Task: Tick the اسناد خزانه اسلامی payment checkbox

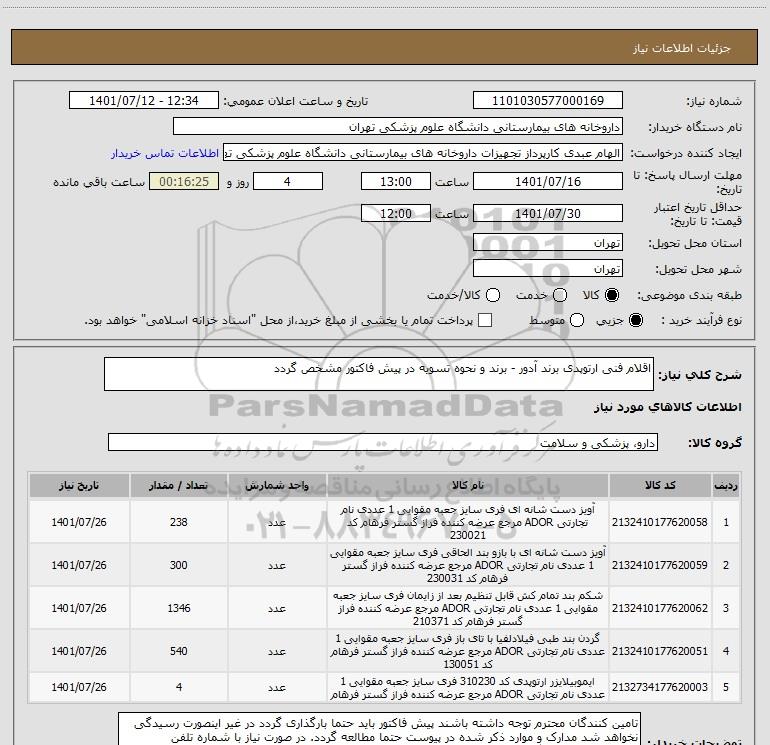Action: pos(485,320)
